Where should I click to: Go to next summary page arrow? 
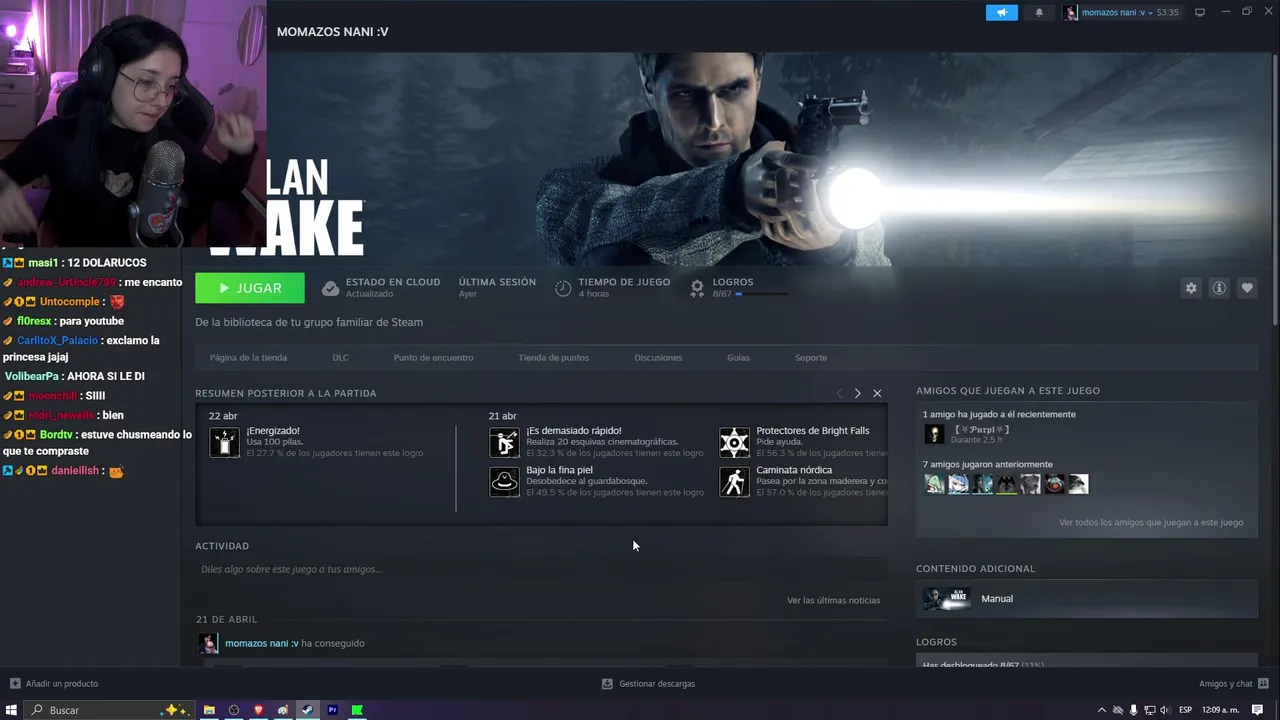point(857,393)
